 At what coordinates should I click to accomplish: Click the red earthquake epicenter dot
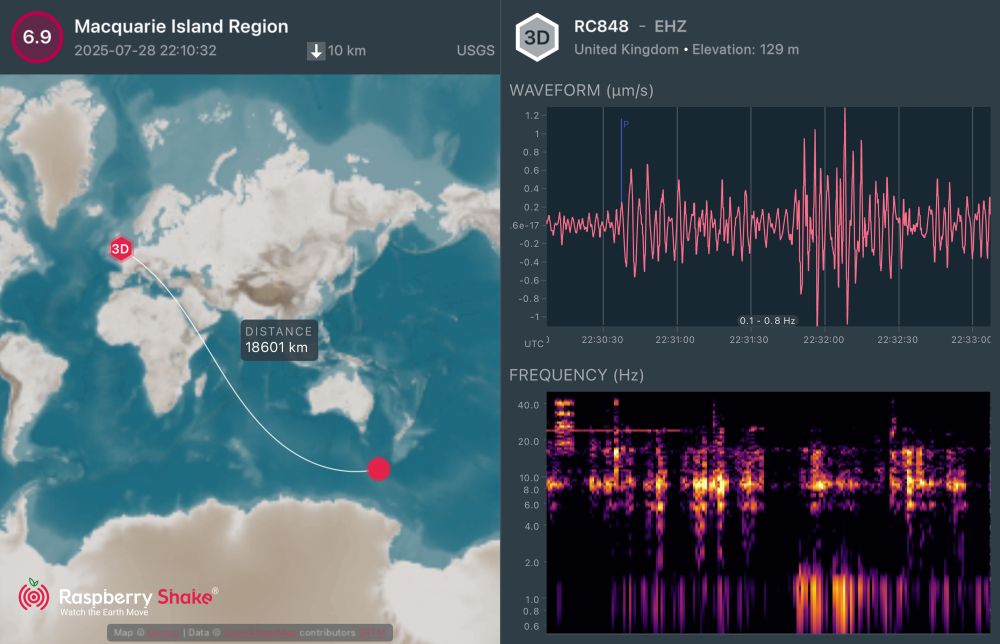(x=379, y=469)
